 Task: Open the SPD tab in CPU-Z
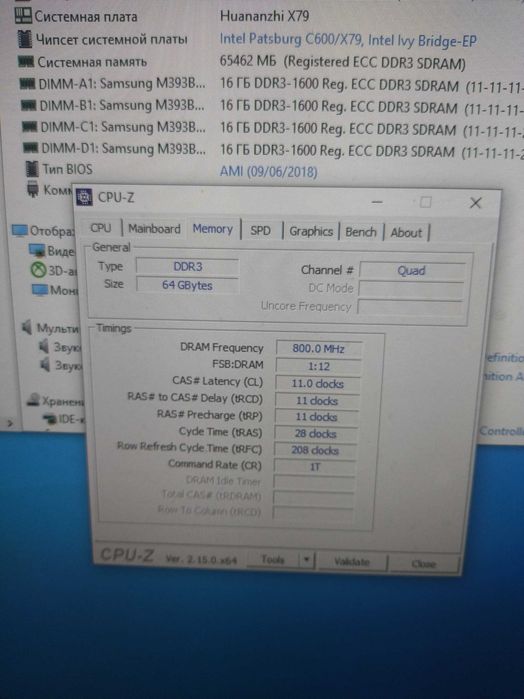click(x=260, y=230)
